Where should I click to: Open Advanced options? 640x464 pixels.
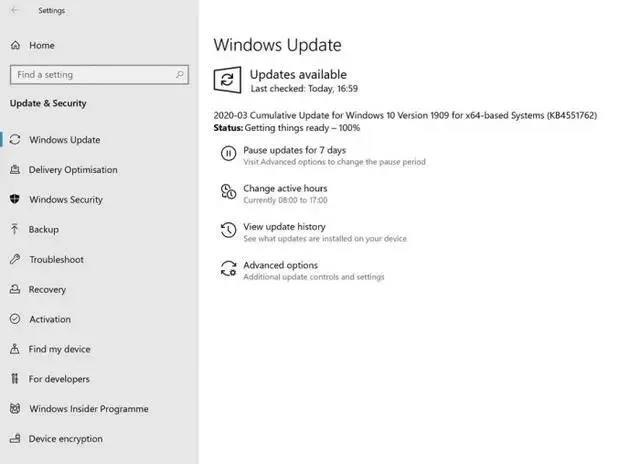280,265
